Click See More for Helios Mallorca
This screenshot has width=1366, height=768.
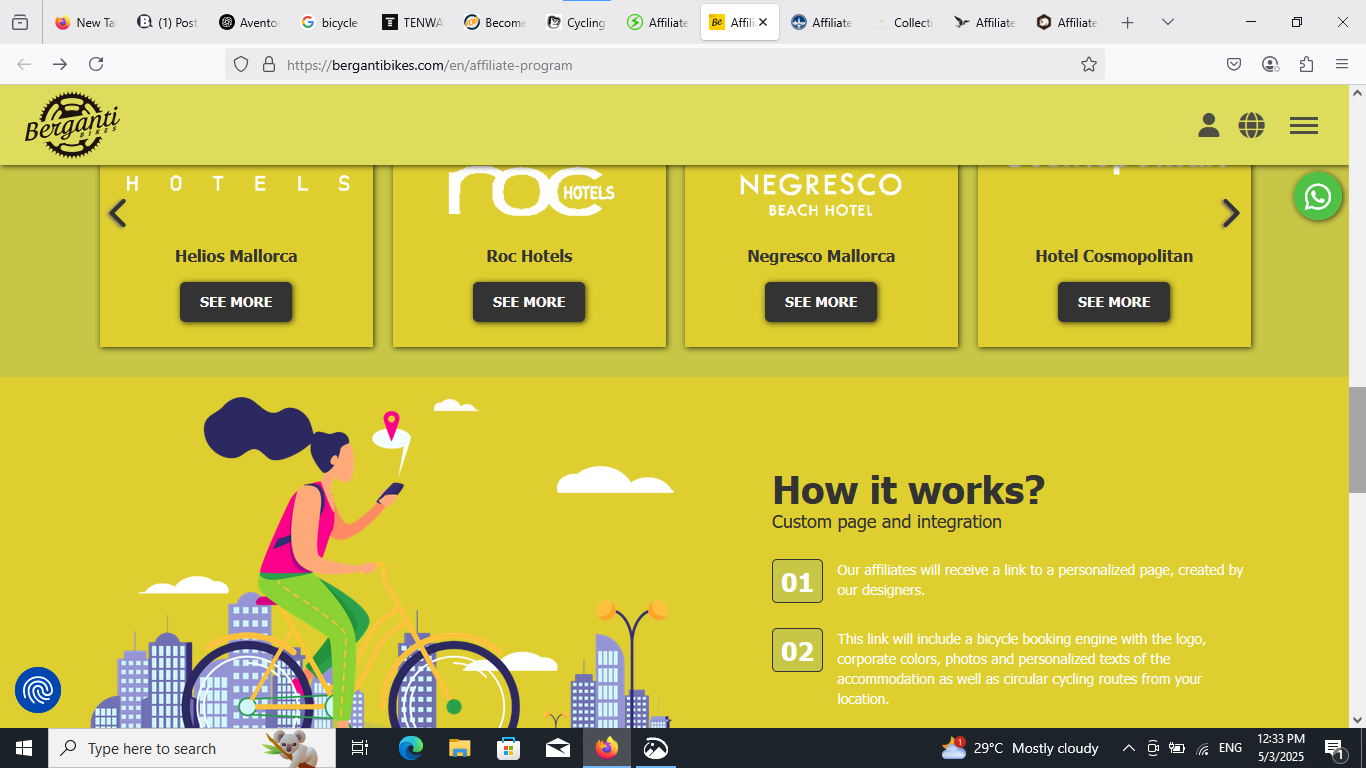click(x=236, y=302)
